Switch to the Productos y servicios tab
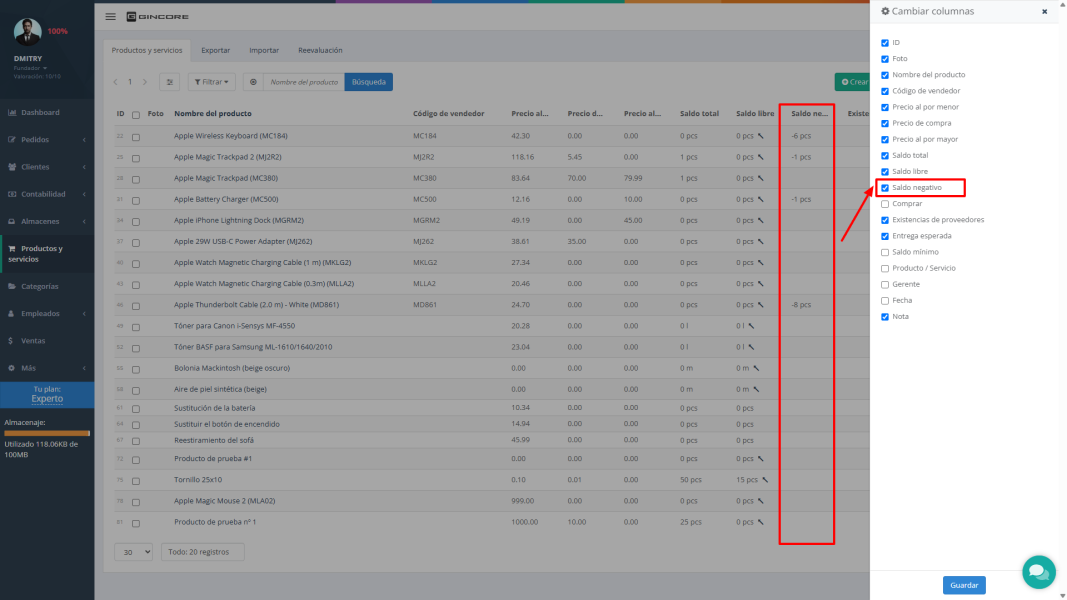Viewport: 1067px width, 600px height. 147,50
